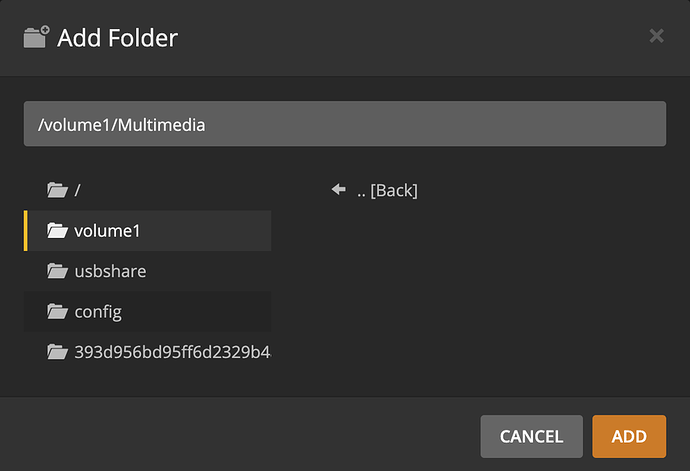Click the folder icon beside 393d956bd95ff6d2329b4
The width and height of the screenshot is (690, 471).
click(x=57, y=353)
